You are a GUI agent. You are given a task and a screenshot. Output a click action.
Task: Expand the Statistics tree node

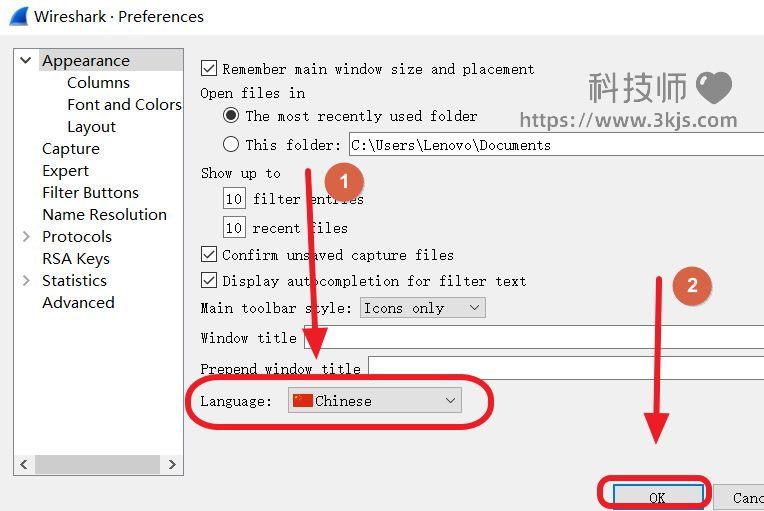pyautogui.click(x=26, y=281)
